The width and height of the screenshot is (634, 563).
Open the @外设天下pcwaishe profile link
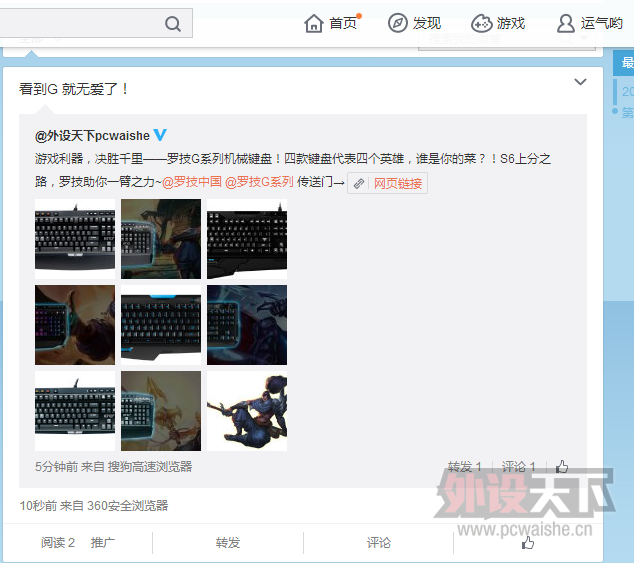[x=92, y=135]
